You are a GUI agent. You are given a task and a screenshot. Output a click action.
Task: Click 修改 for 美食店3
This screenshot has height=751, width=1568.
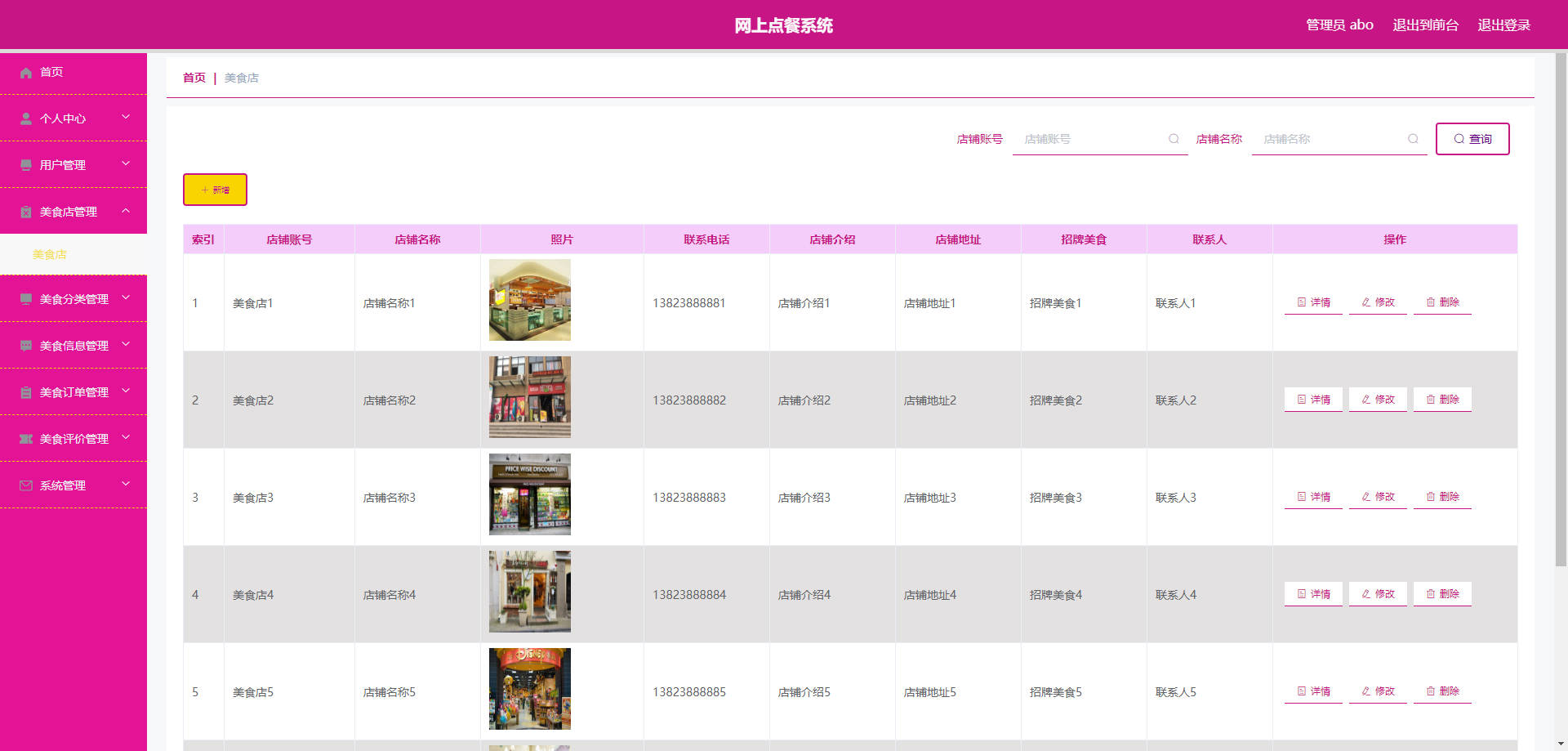coord(1378,497)
